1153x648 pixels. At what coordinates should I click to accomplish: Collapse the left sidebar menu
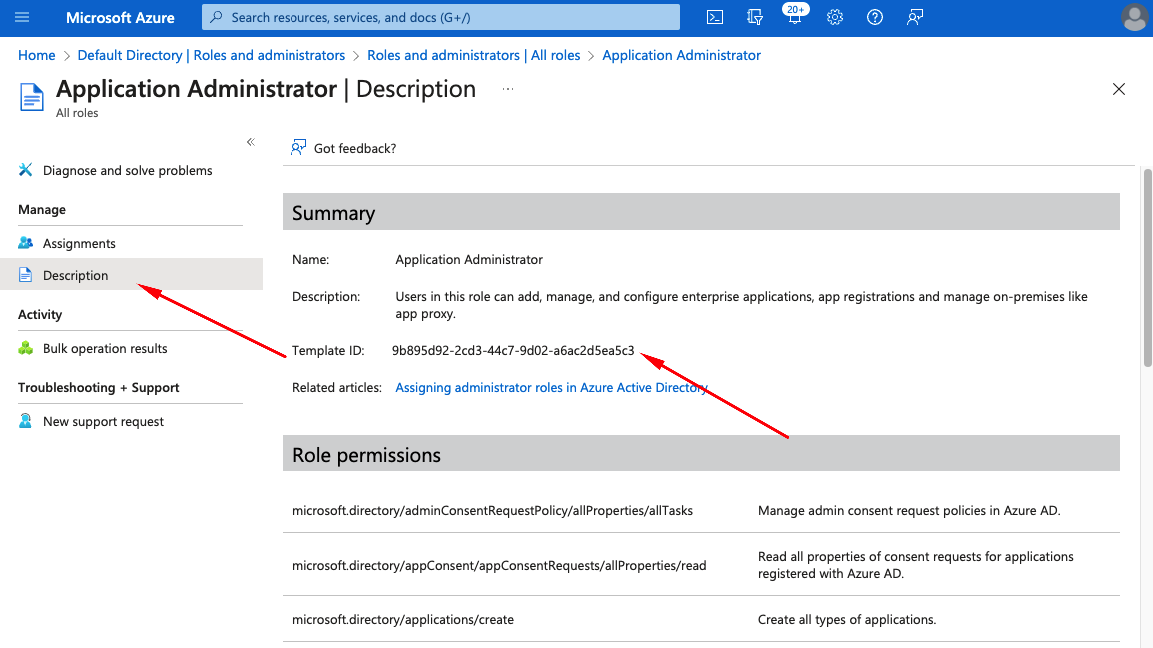[251, 142]
